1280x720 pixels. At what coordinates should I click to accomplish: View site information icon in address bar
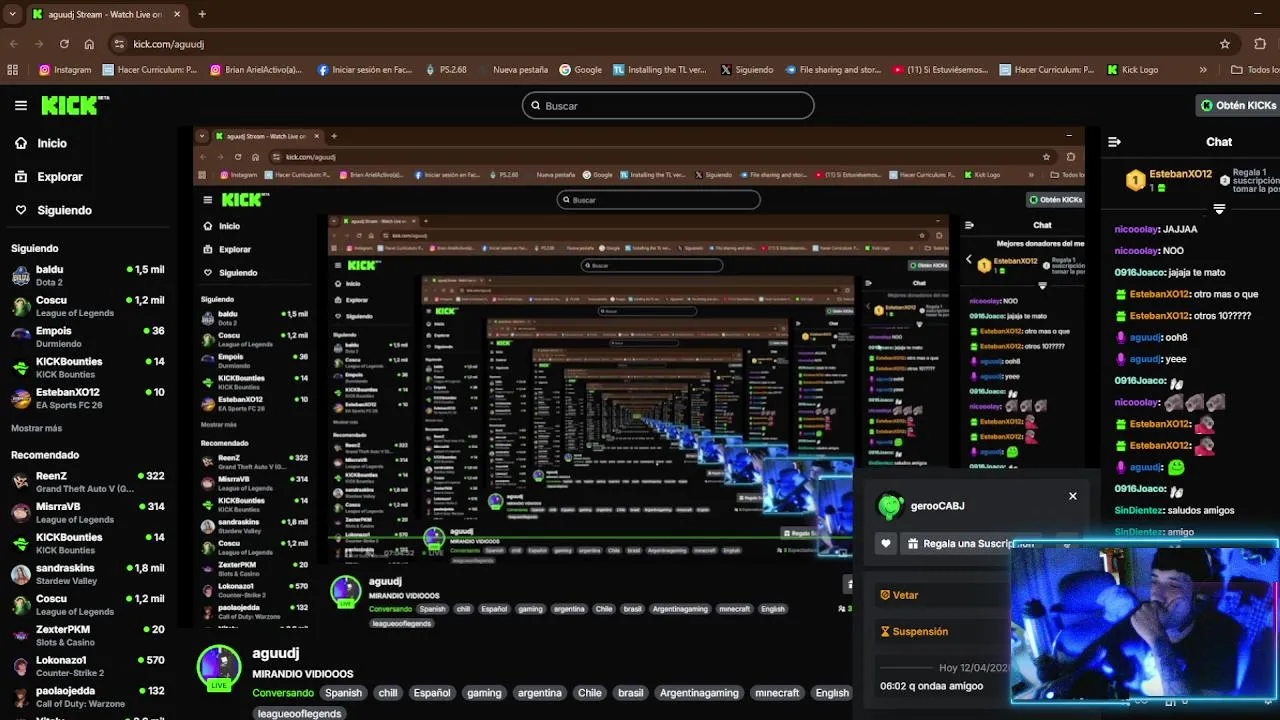119,44
